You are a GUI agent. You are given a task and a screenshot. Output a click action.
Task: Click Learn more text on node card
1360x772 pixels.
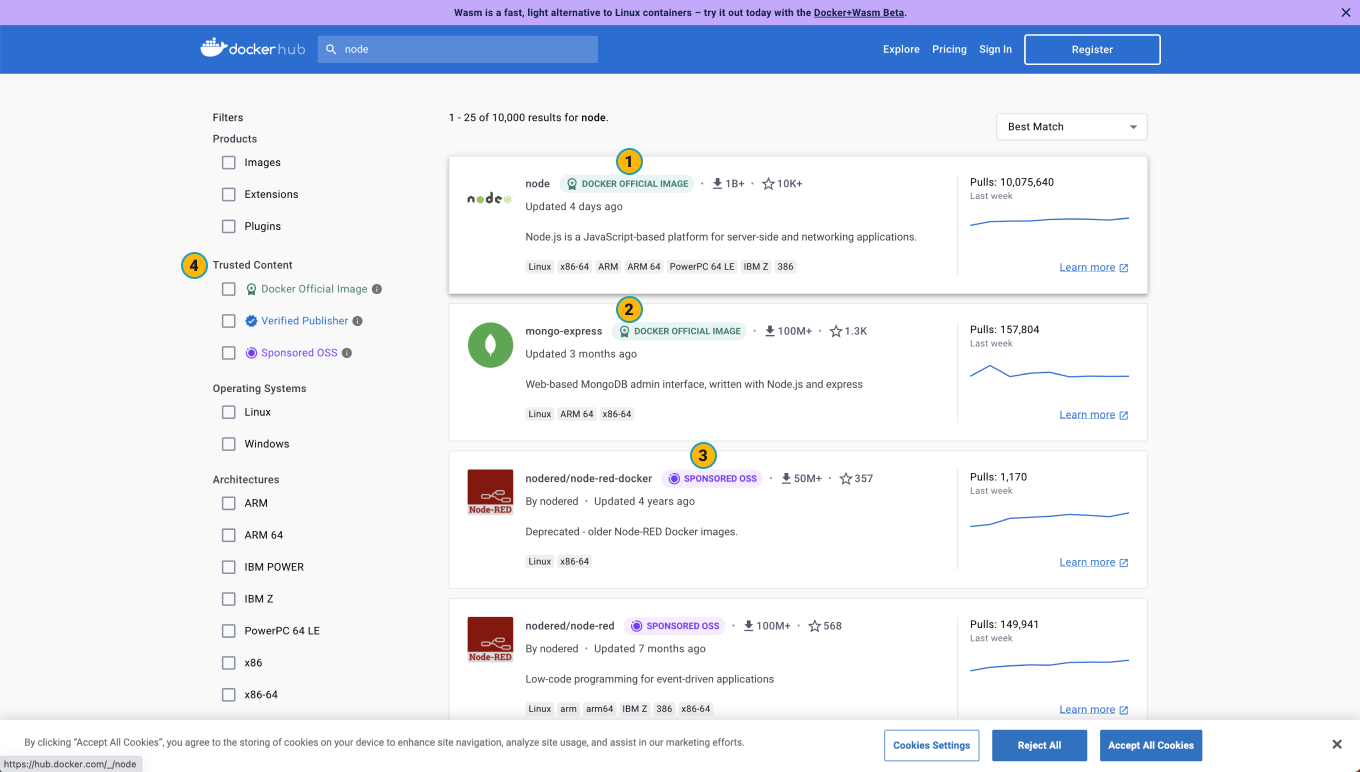point(1087,268)
